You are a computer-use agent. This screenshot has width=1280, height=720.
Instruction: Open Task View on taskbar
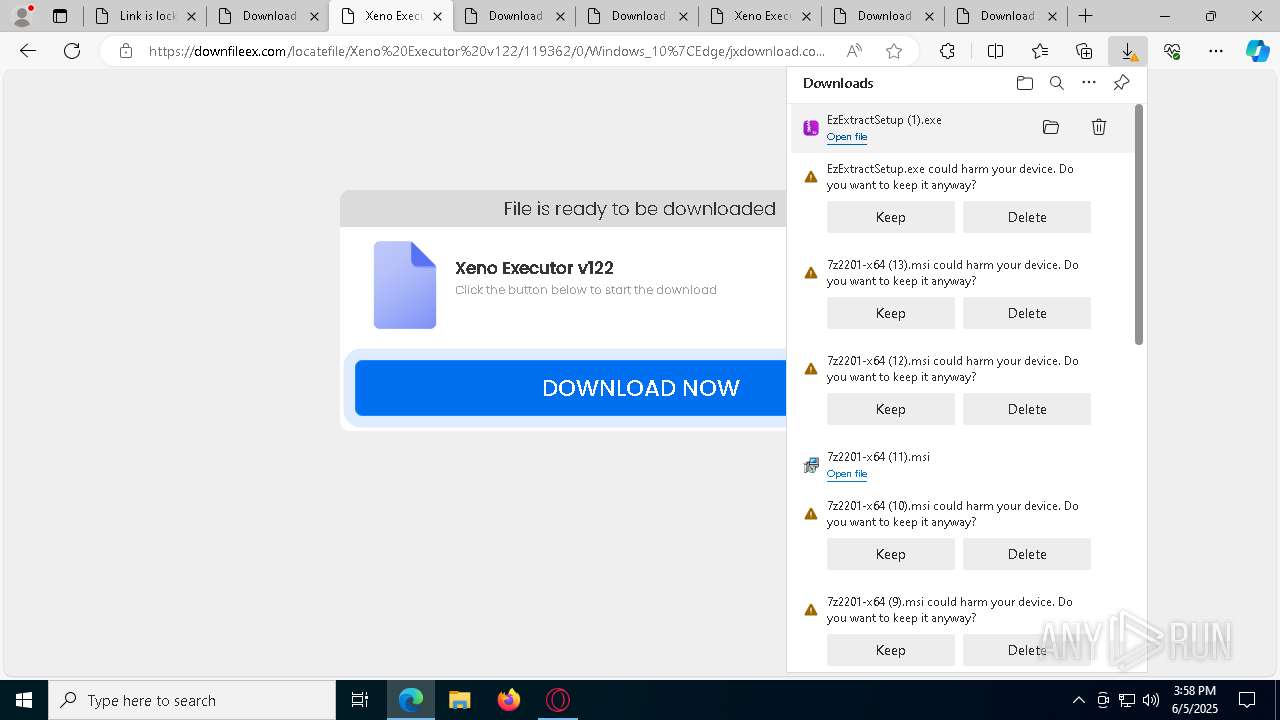360,700
